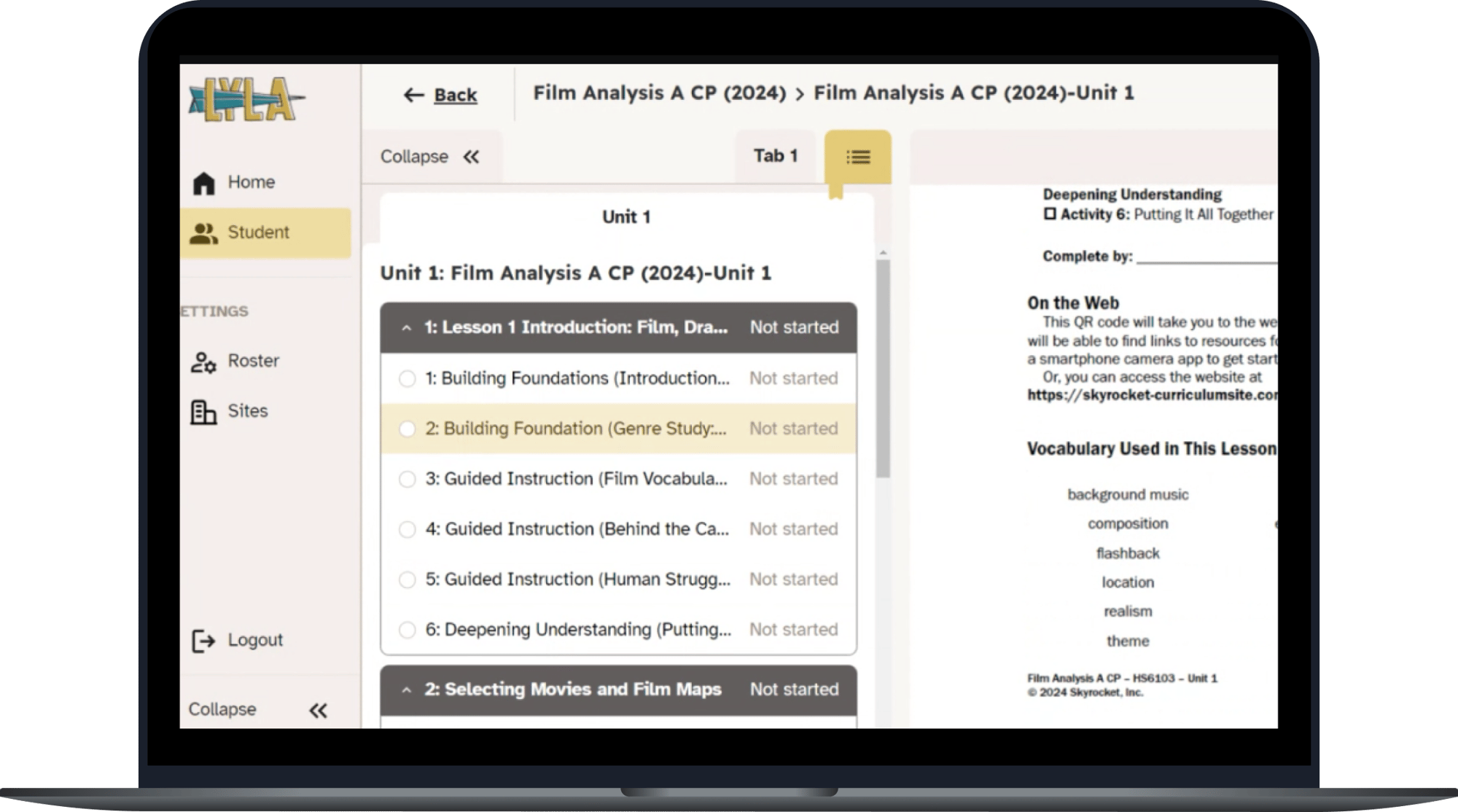The height and width of the screenshot is (812, 1458).
Task: Click the LYLA logo
Action: point(246,100)
